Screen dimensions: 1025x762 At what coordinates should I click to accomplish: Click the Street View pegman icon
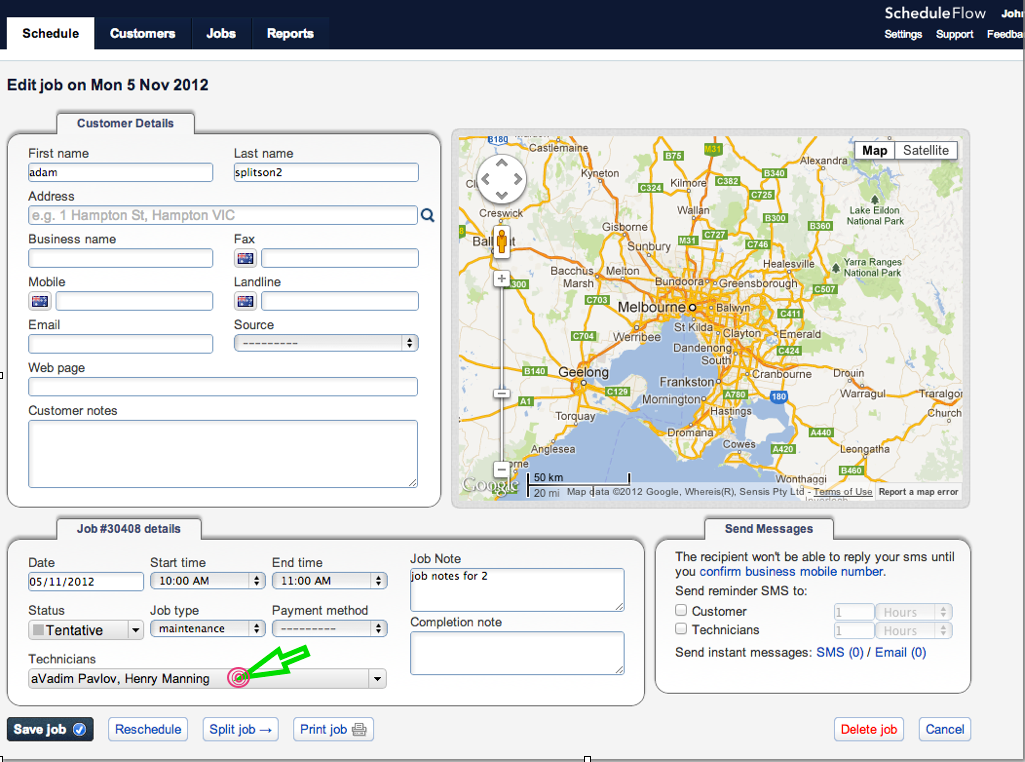pos(501,240)
